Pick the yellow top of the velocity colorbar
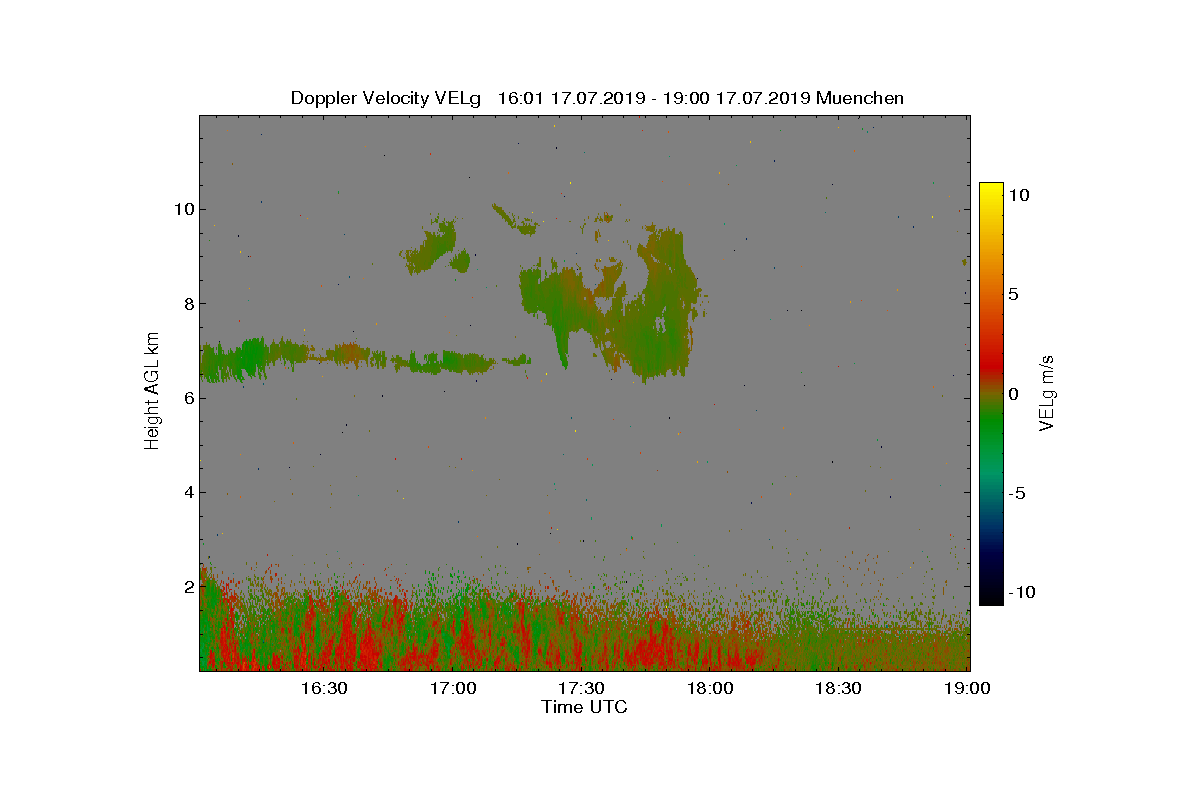The image size is (1200, 800). pos(991,192)
